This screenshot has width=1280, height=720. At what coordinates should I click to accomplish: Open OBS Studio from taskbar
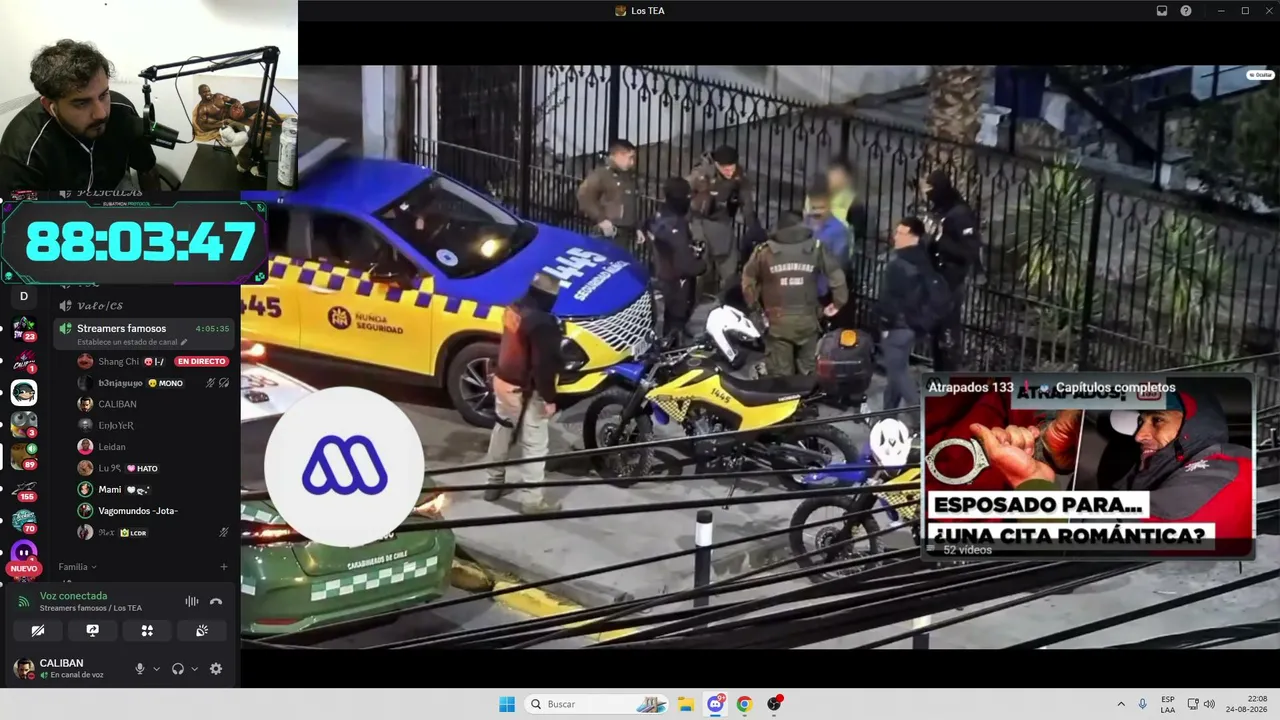click(773, 704)
